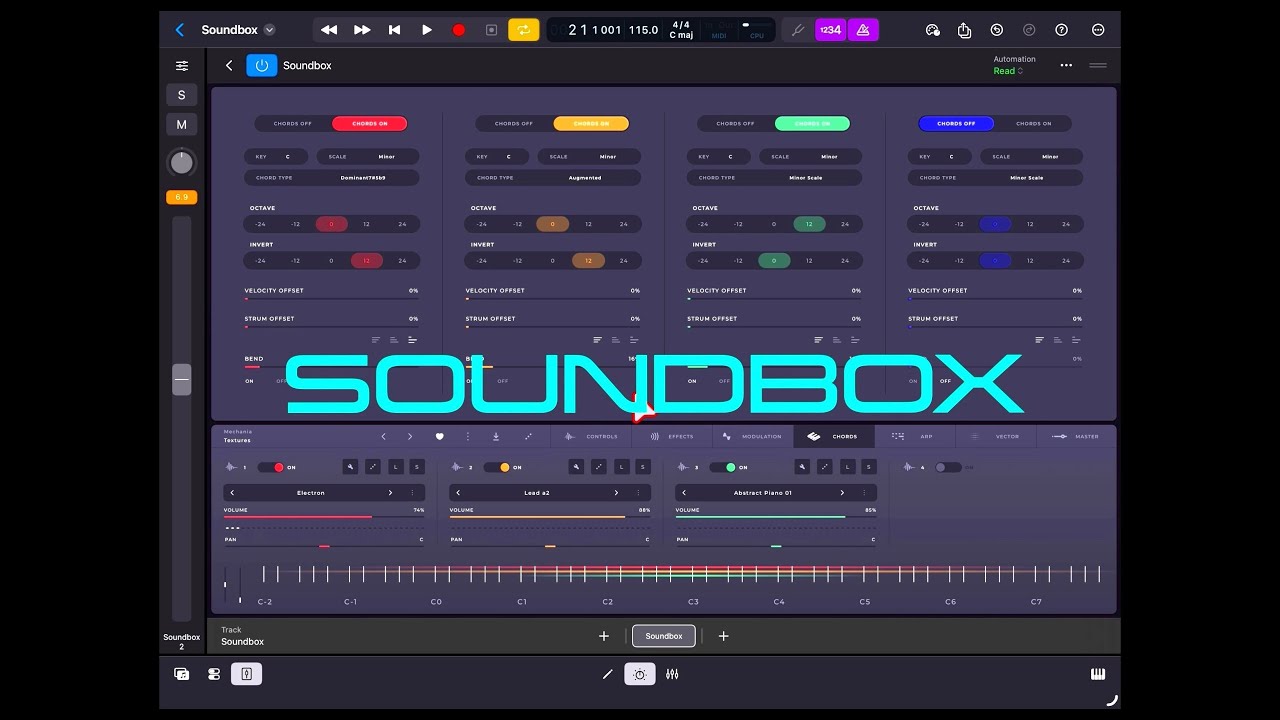Image resolution: width=1280 pixels, height=720 pixels.
Task: Mute the track with M button
Action: click(181, 125)
